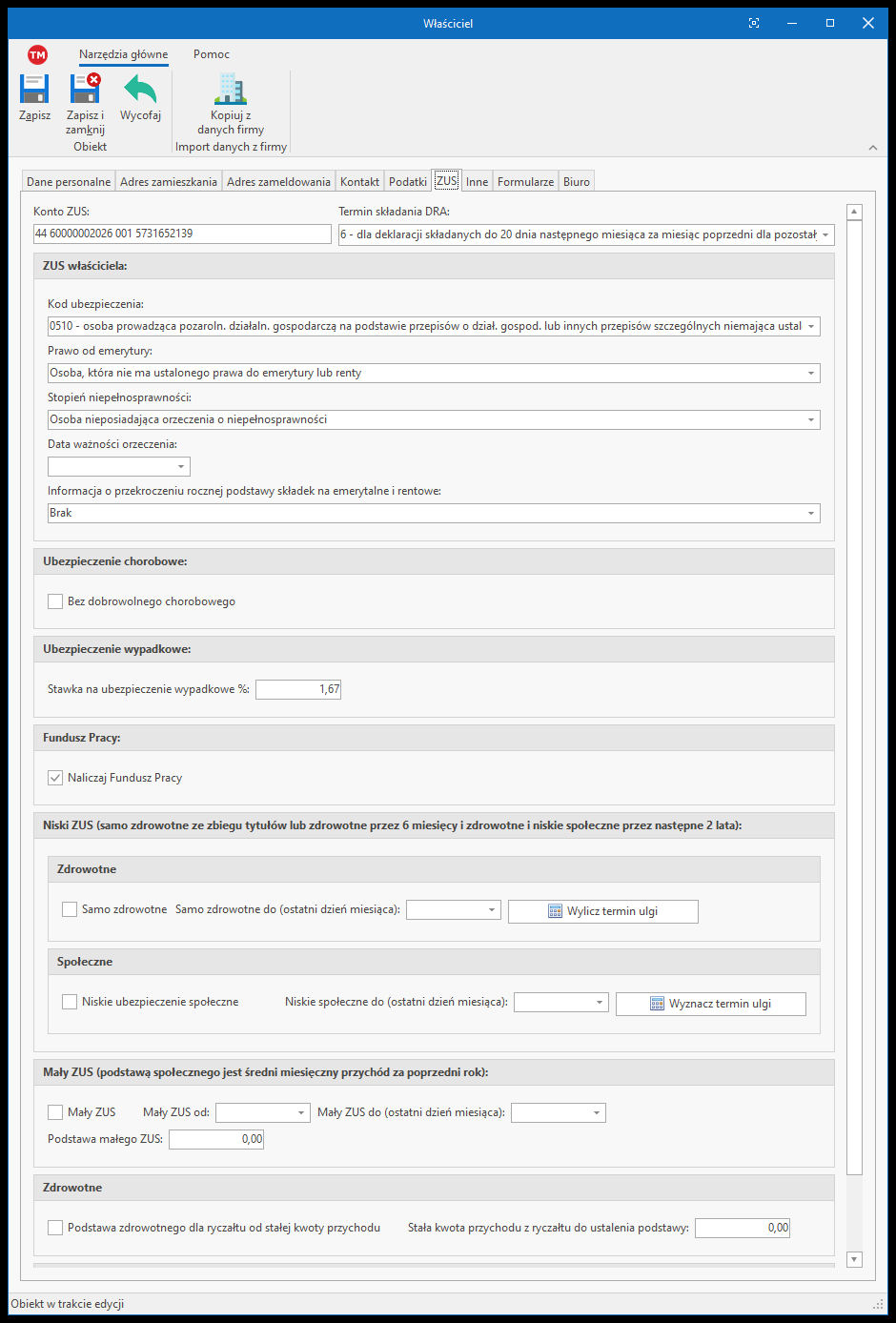Tick the Mały ZUS checkbox
The width and height of the screenshot is (896, 1323).
click(x=56, y=1112)
